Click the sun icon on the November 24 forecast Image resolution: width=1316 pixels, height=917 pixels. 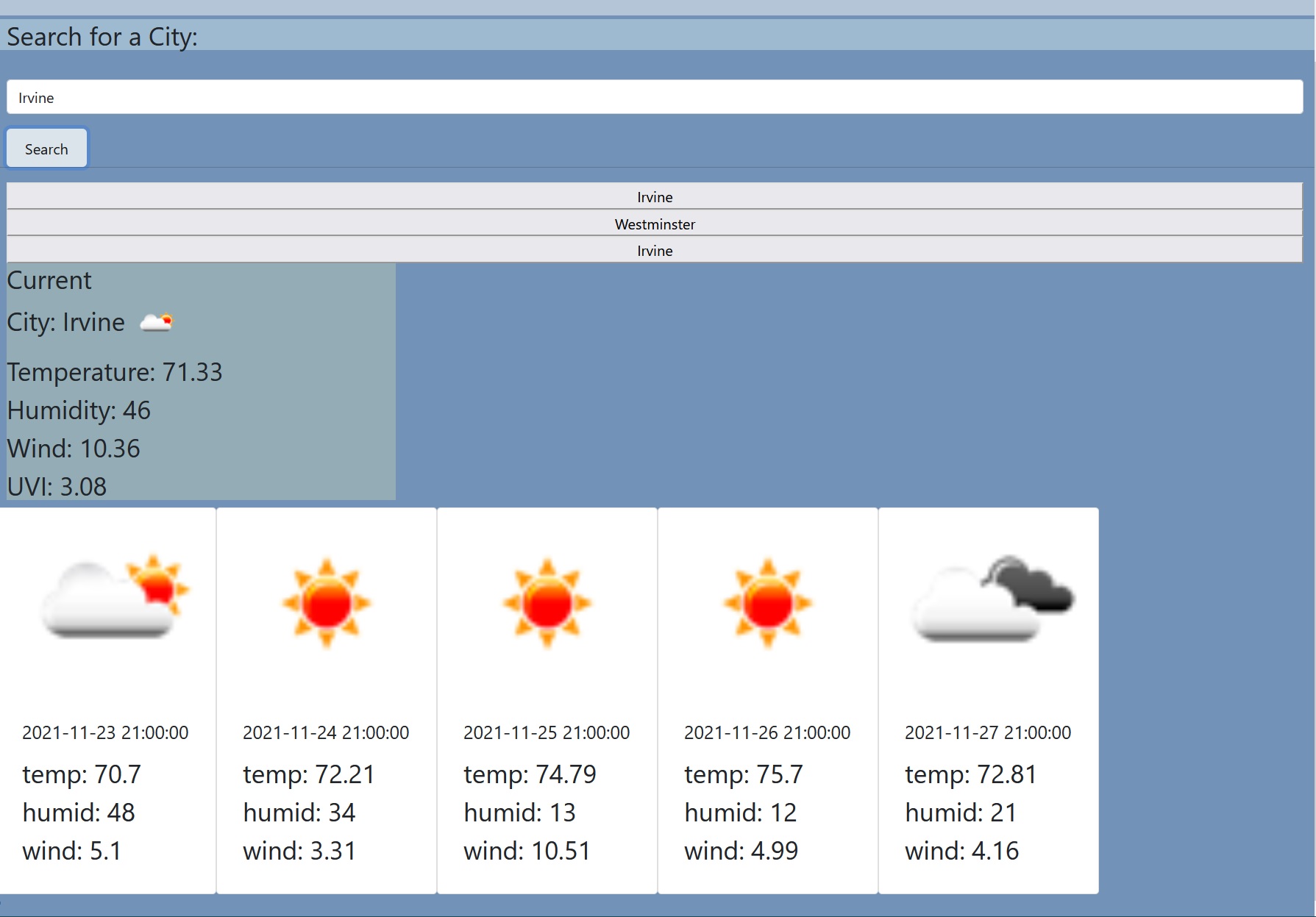[x=326, y=602]
